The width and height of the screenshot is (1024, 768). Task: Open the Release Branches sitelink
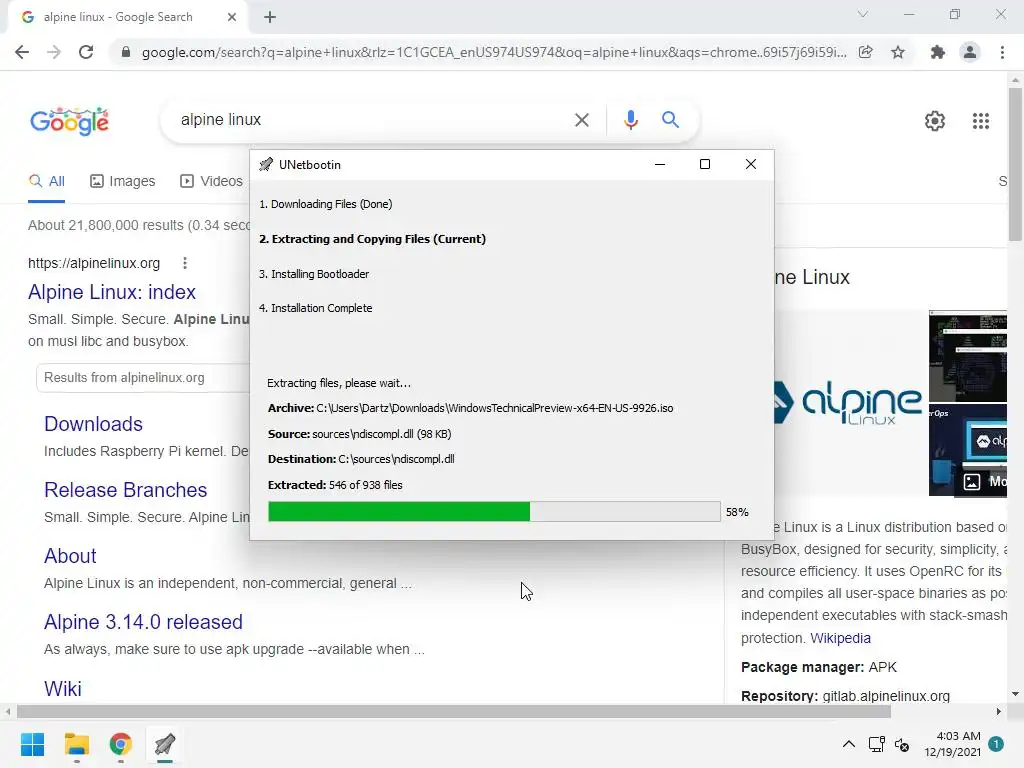tap(125, 490)
